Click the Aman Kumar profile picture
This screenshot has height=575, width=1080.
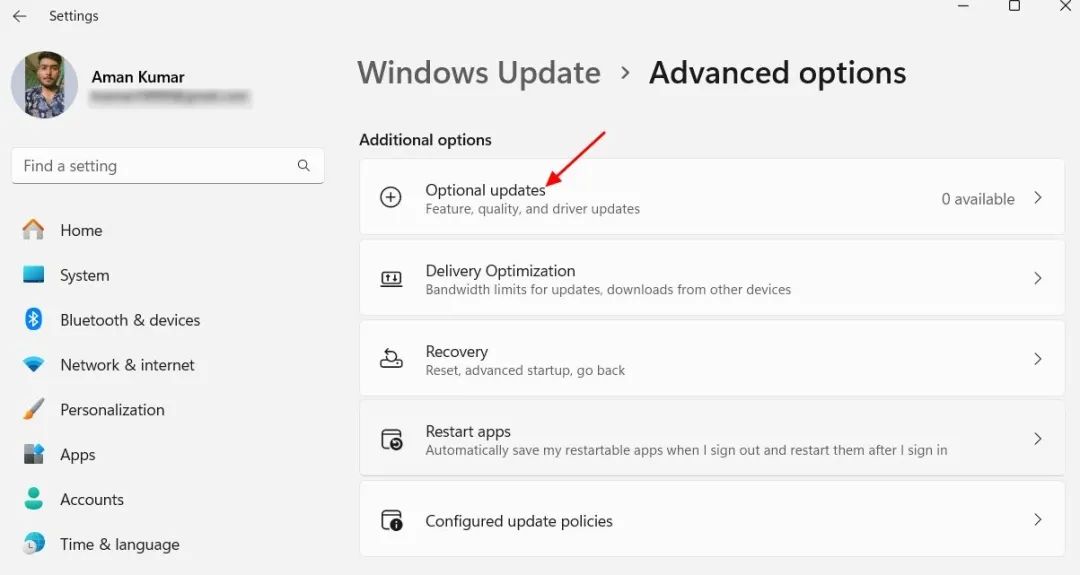45,85
